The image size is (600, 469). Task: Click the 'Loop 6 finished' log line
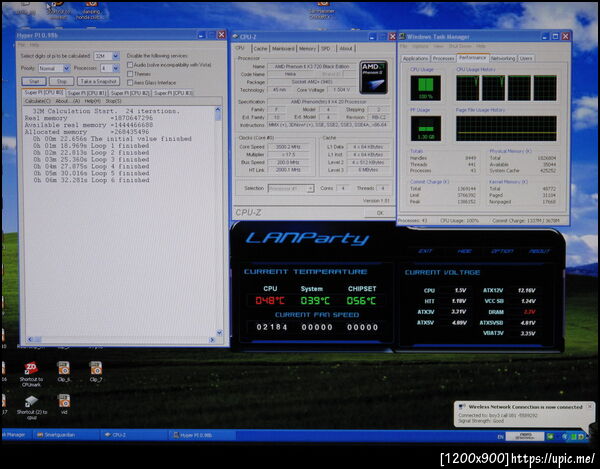coord(91,180)
